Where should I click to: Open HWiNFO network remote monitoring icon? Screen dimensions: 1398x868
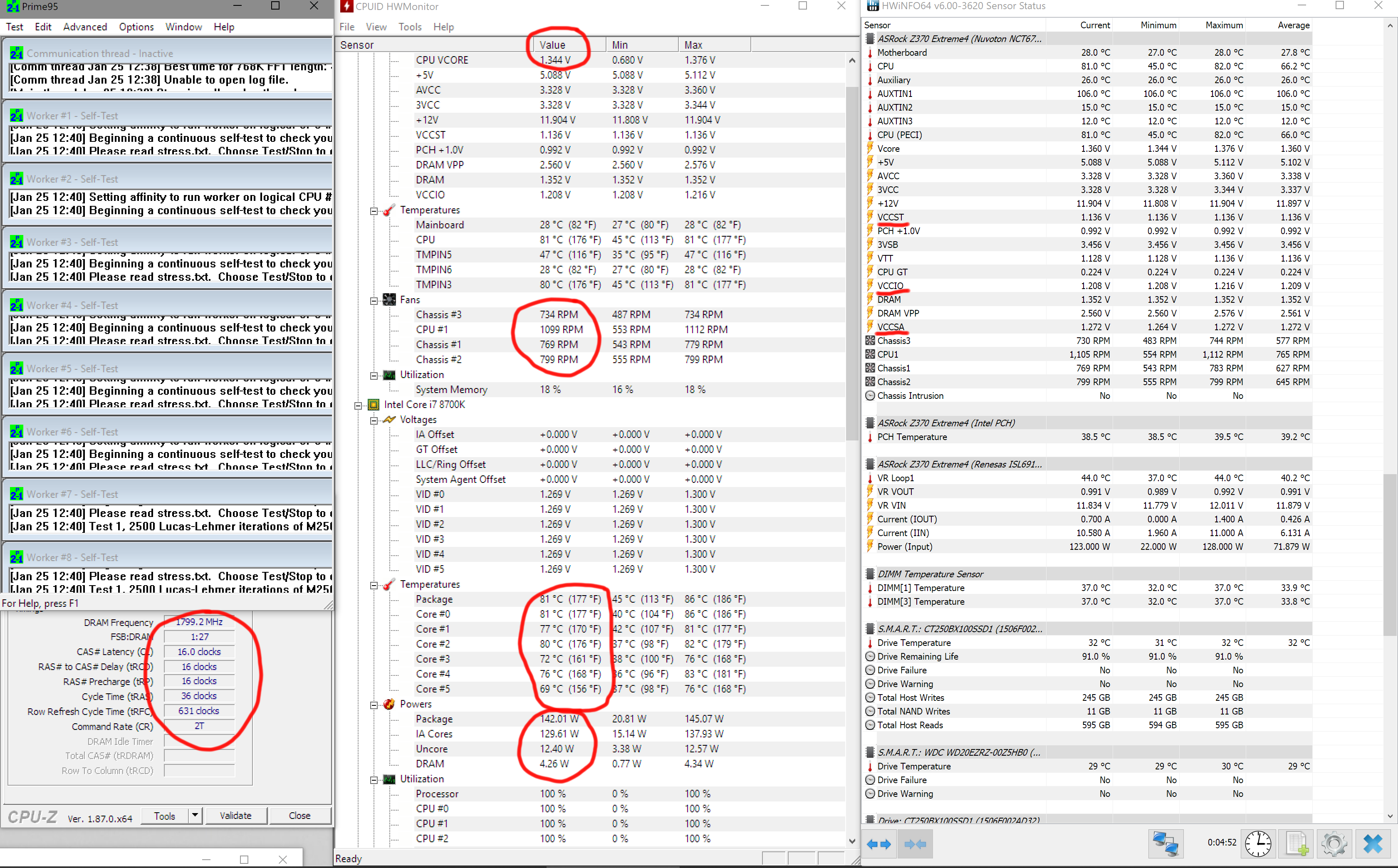[1165, 843]
